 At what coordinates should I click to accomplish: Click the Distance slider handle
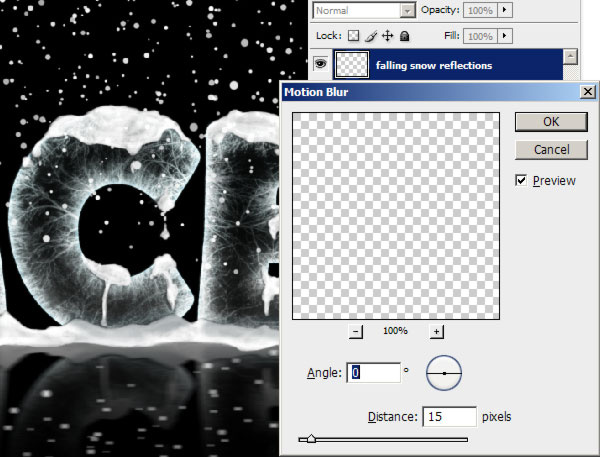pos(311,438)
